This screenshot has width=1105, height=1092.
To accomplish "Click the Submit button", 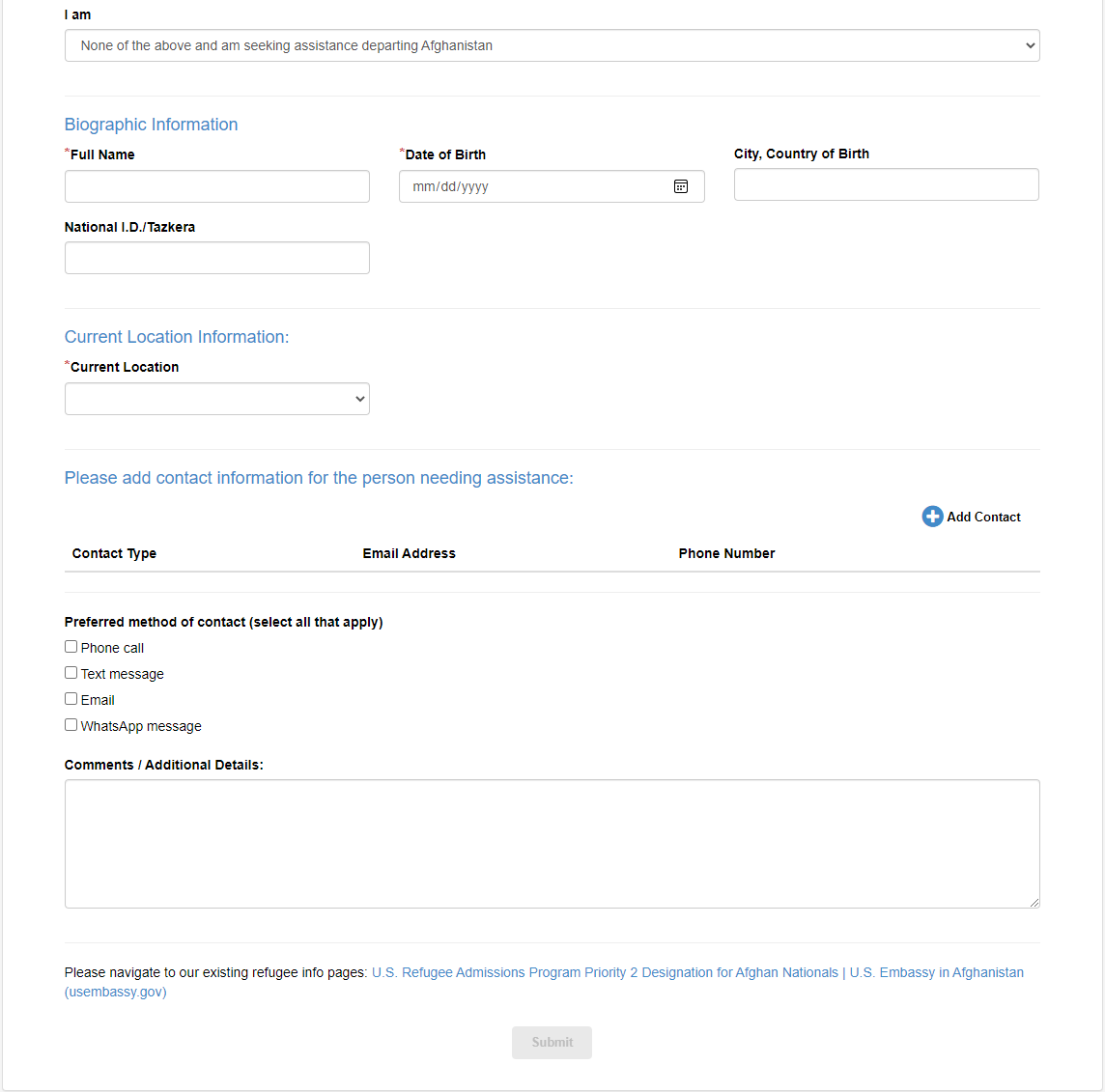I will pos(552,1042).
